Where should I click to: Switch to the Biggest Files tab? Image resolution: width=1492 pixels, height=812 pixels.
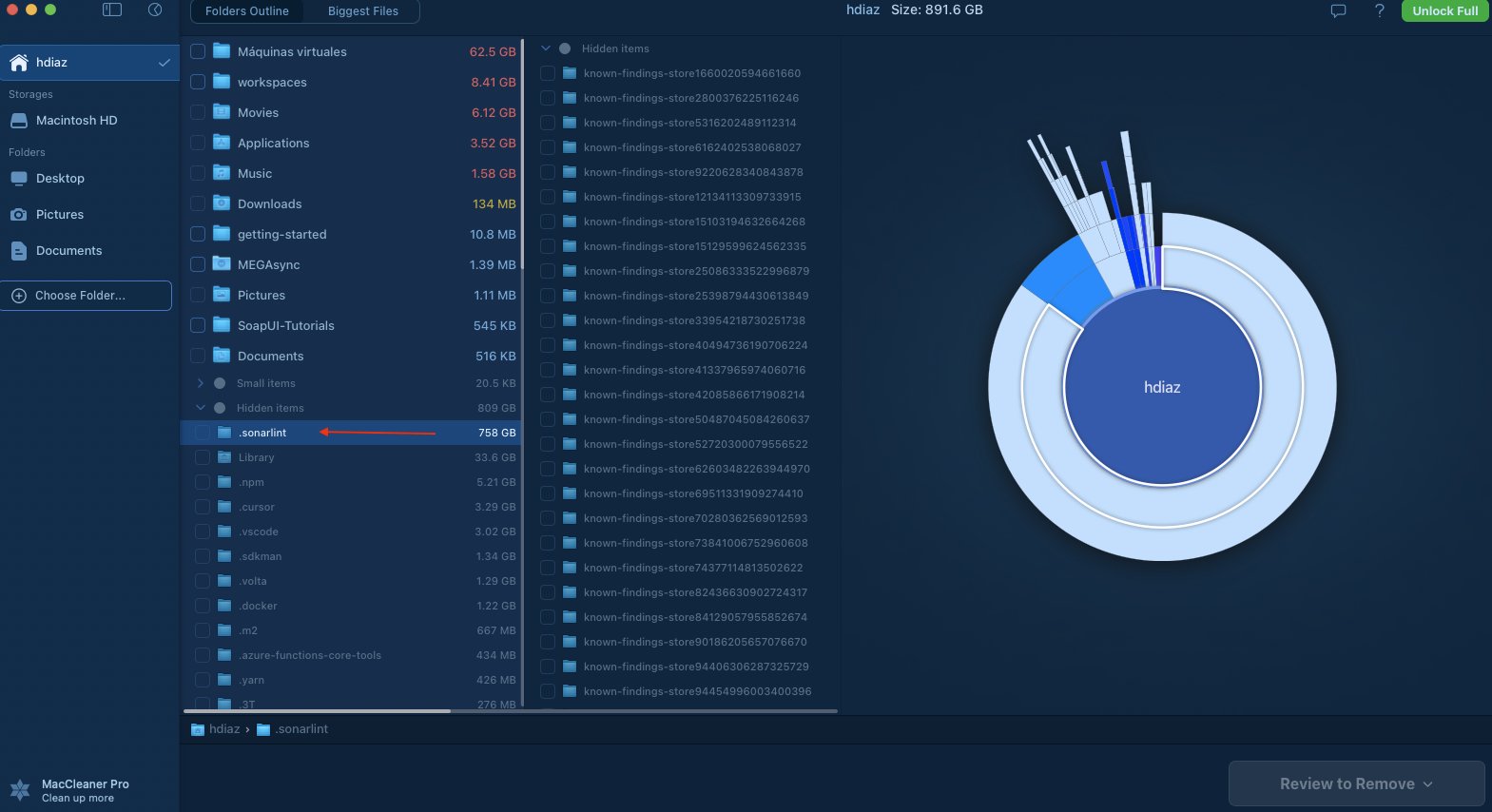point(363,11)
